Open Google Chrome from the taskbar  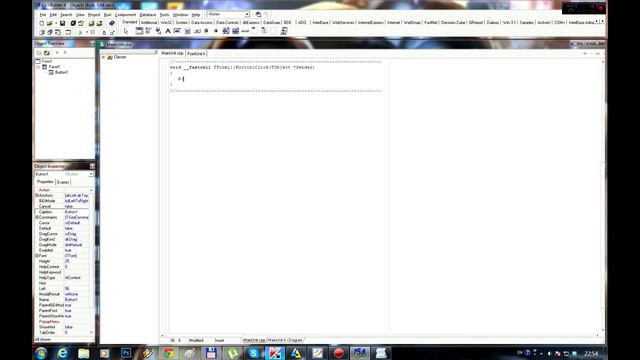point(169,353)
